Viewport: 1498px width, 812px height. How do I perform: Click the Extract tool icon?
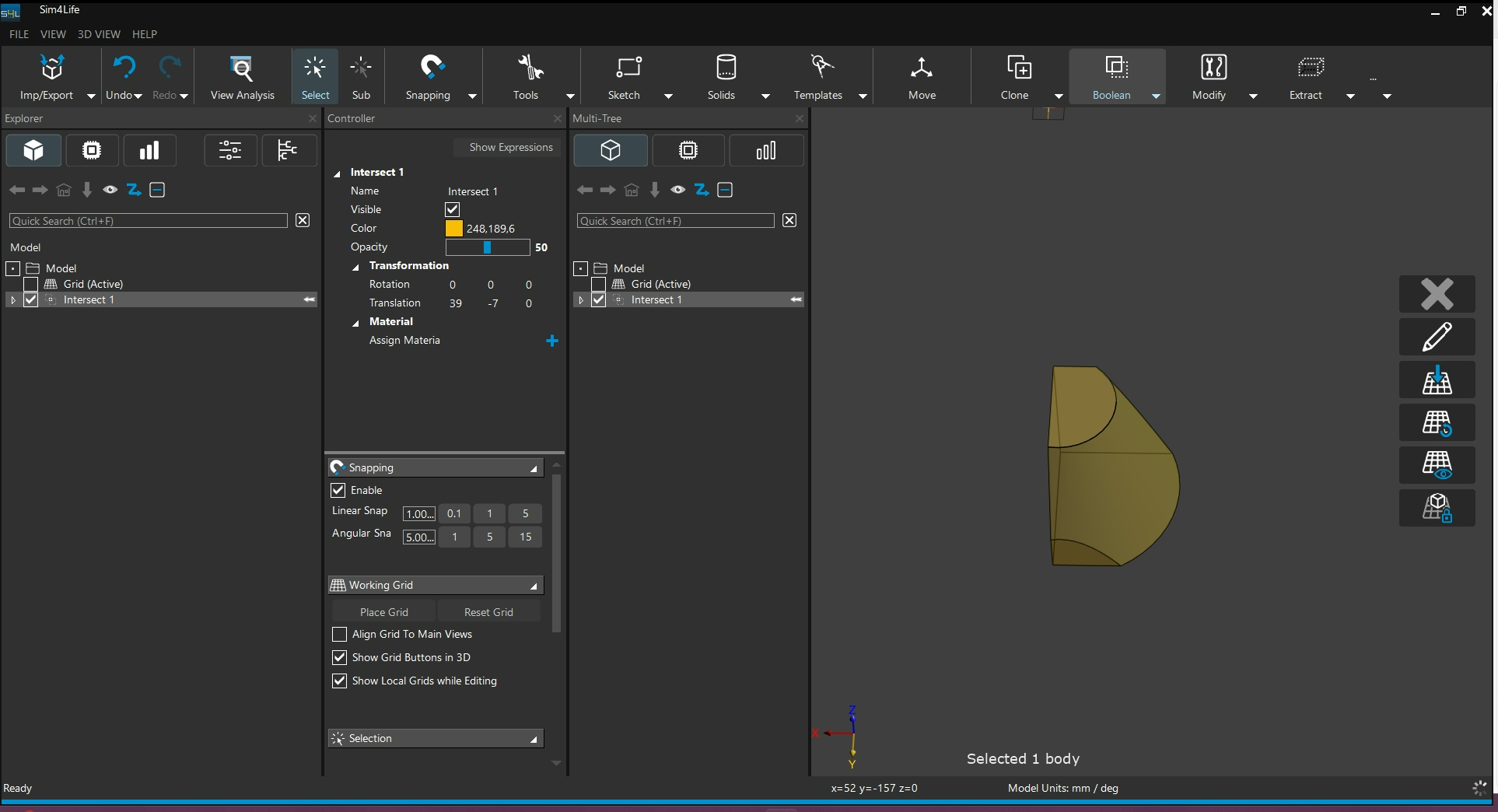point(1311,68)
